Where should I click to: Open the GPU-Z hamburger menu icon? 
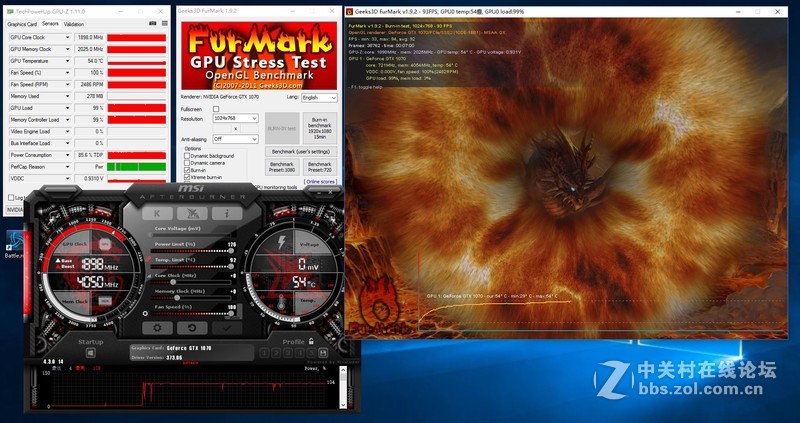tap(165, 23)
